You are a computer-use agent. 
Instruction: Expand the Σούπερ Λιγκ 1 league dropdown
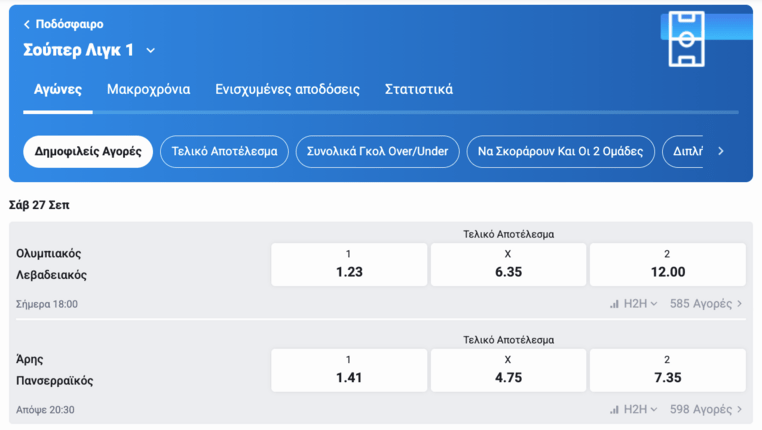pyautogui.click(x=151, y=50)
